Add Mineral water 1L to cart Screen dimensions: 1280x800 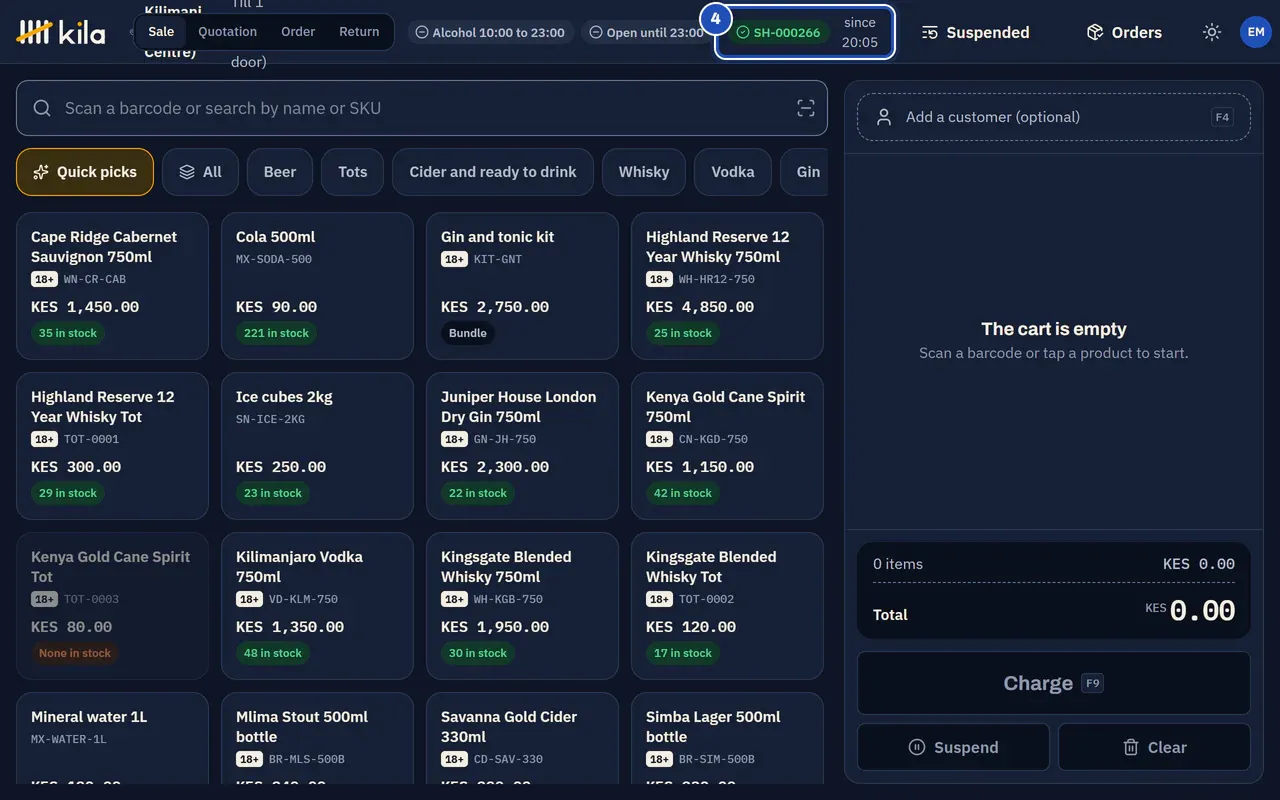[112, 738]
